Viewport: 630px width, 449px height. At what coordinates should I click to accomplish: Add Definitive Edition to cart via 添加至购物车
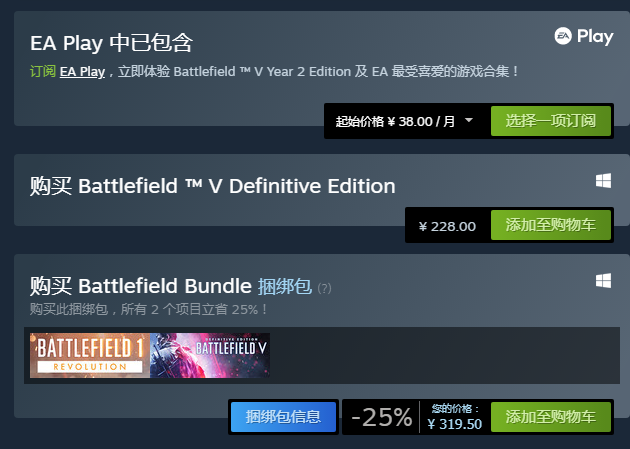tap(551, 225)
